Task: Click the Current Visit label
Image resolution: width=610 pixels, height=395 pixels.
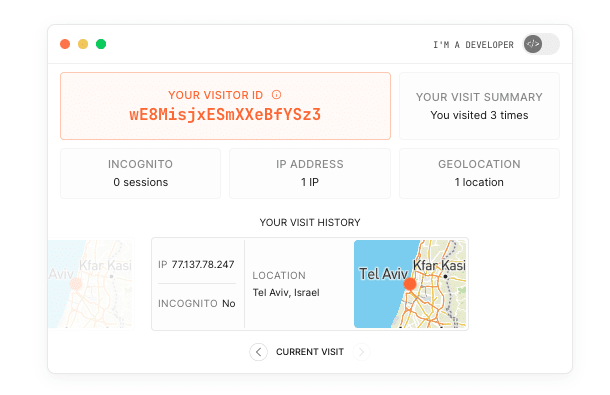Action: [310, 352]
